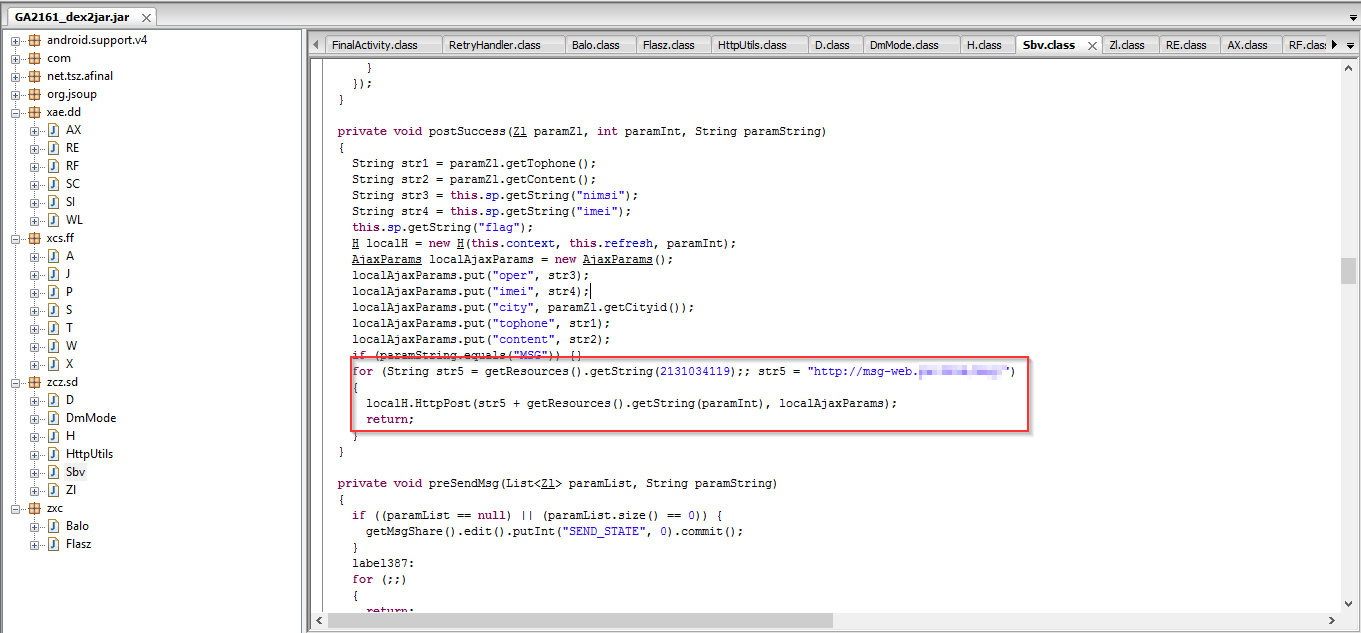Expand the net.tsz.afinal package node
1361x633 pixels.
coord(16,76)
